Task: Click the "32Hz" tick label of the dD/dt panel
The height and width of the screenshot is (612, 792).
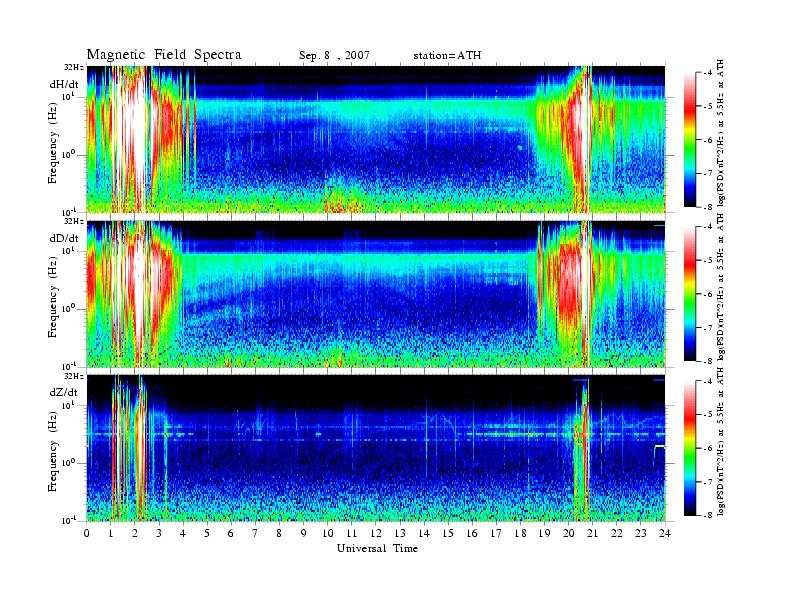Action: click(x=74, y=221)
